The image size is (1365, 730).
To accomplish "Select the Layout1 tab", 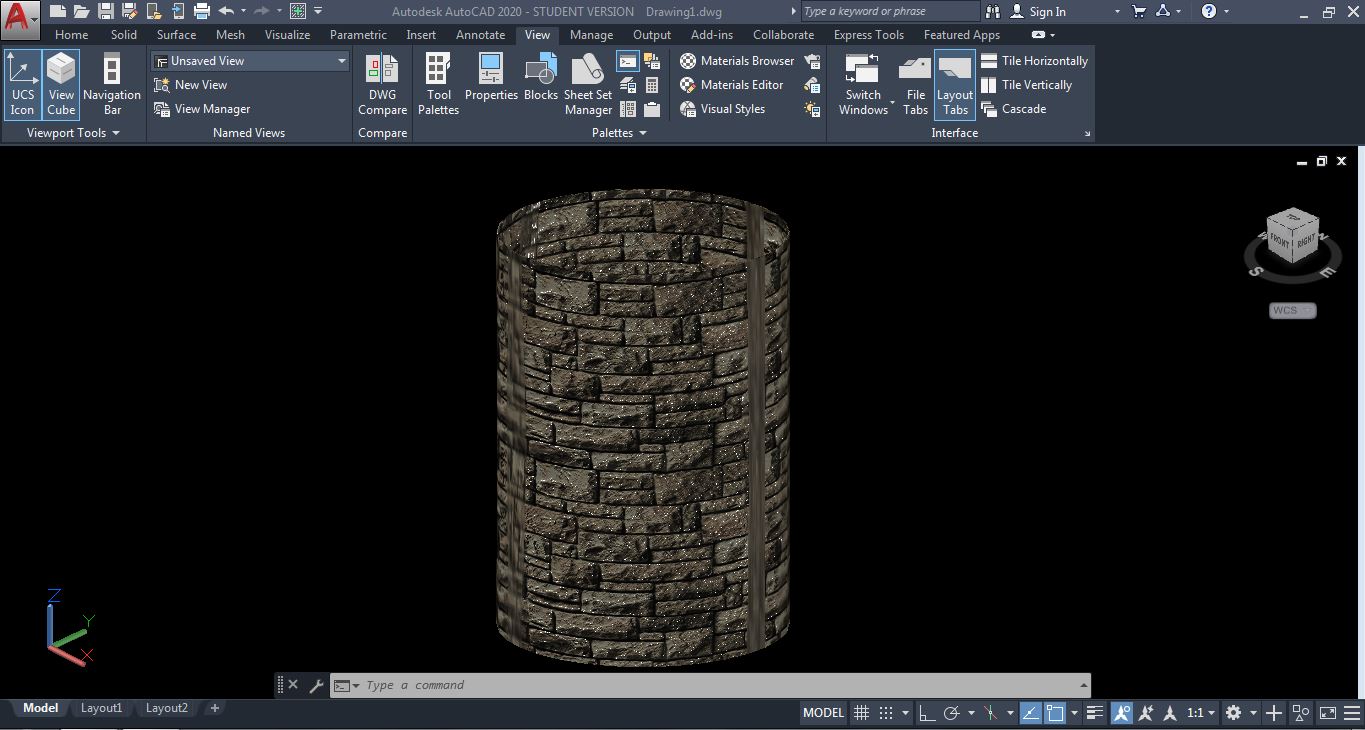I will [101, 708].
